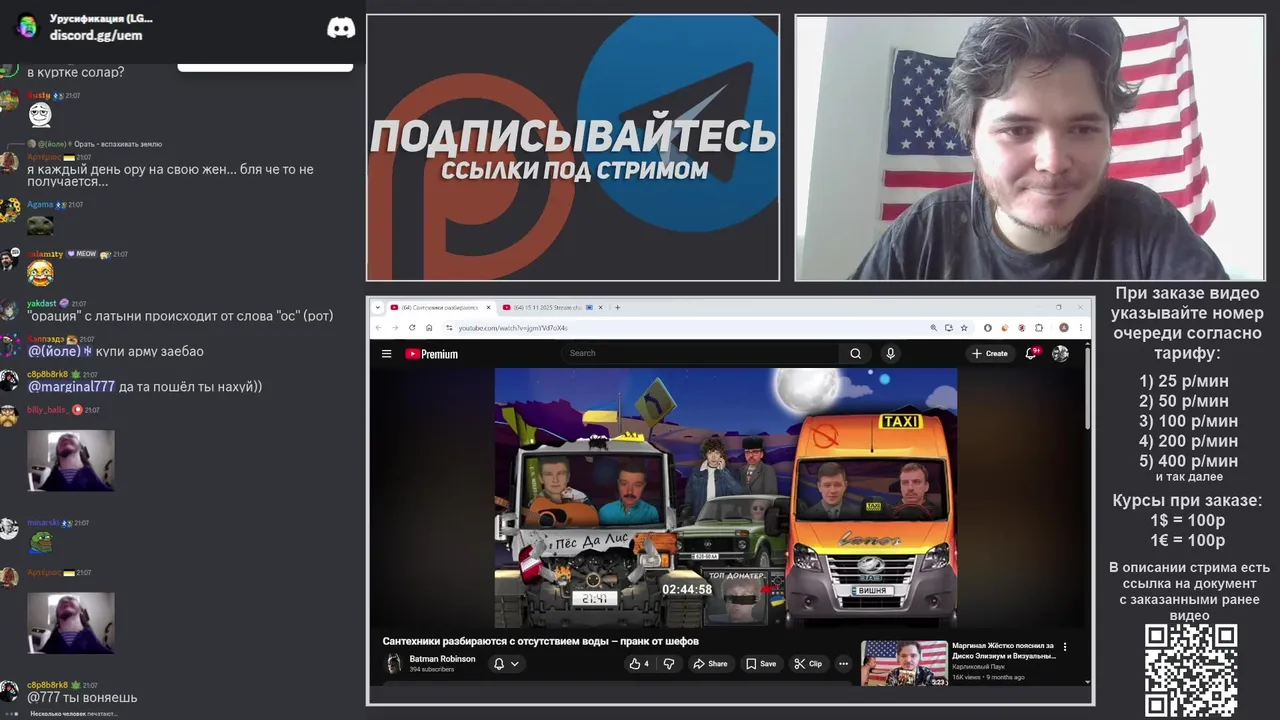Create a Clip of the video

[x=808, y=663]
